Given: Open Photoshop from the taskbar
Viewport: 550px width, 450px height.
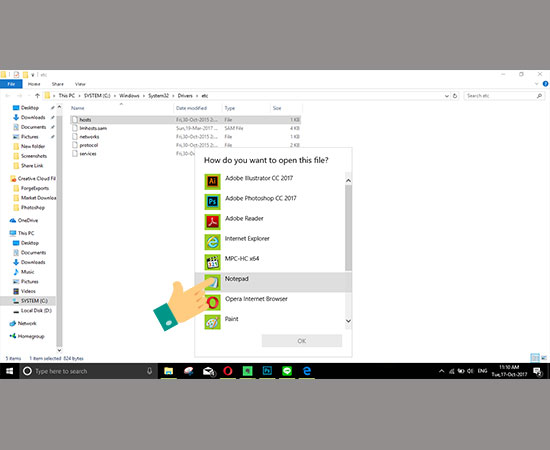Looking at the screenshot, I should [x=267, y=371].
